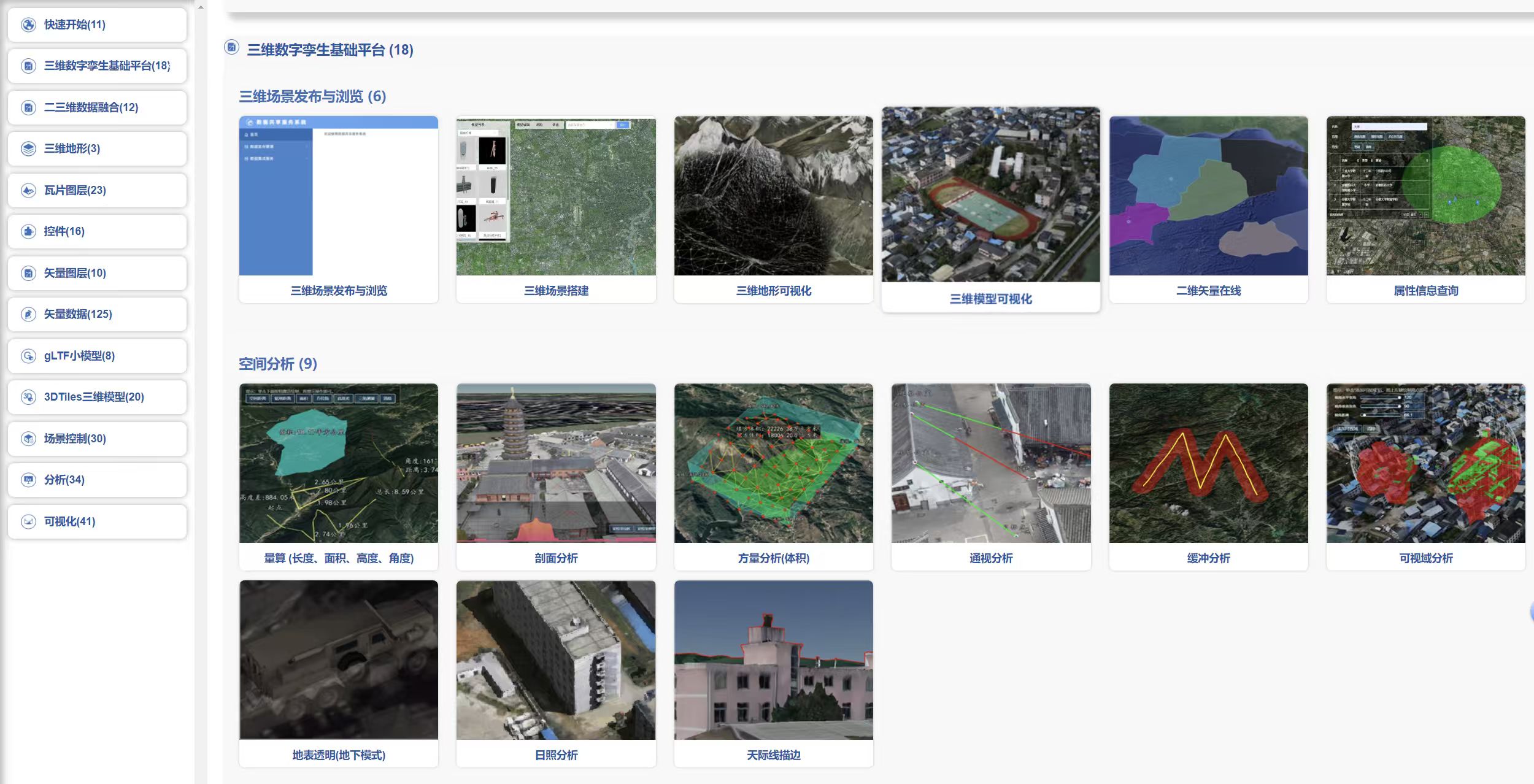Screen dimensions: 1534x784
Task: Click the 日照分析 caption
Action: coord(556,755)
